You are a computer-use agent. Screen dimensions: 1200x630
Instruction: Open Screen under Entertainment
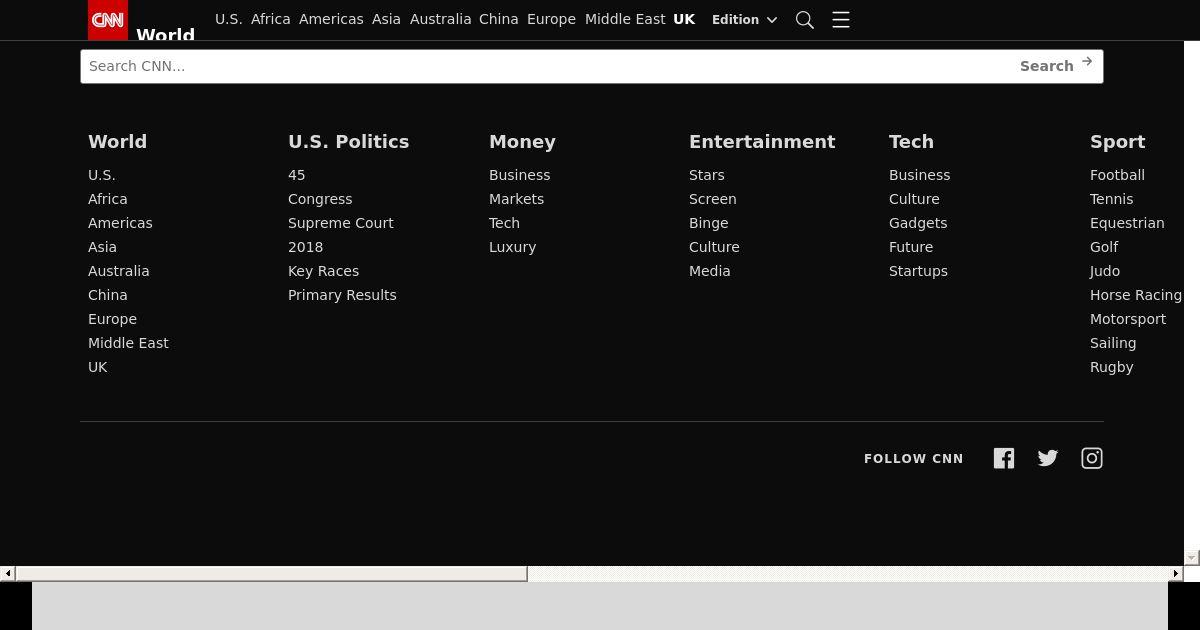(712, 199)
